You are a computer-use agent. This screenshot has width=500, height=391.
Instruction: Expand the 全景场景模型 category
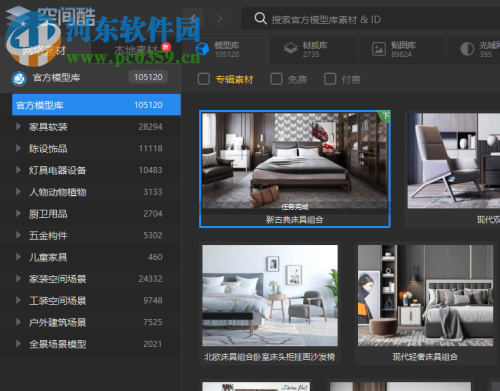click(18, 344)
